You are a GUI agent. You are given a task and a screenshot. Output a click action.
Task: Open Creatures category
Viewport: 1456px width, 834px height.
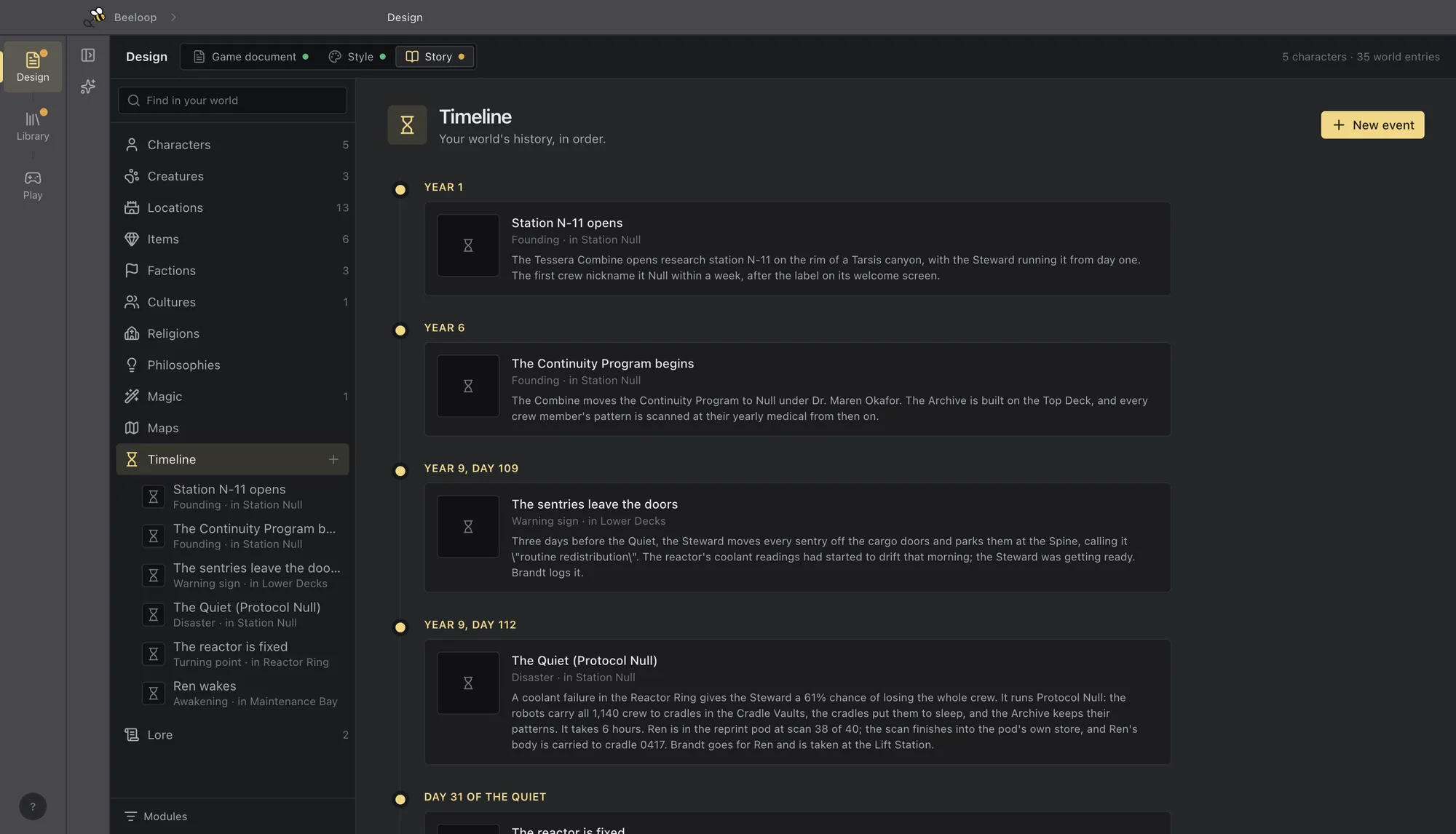[x=233, y=176]
